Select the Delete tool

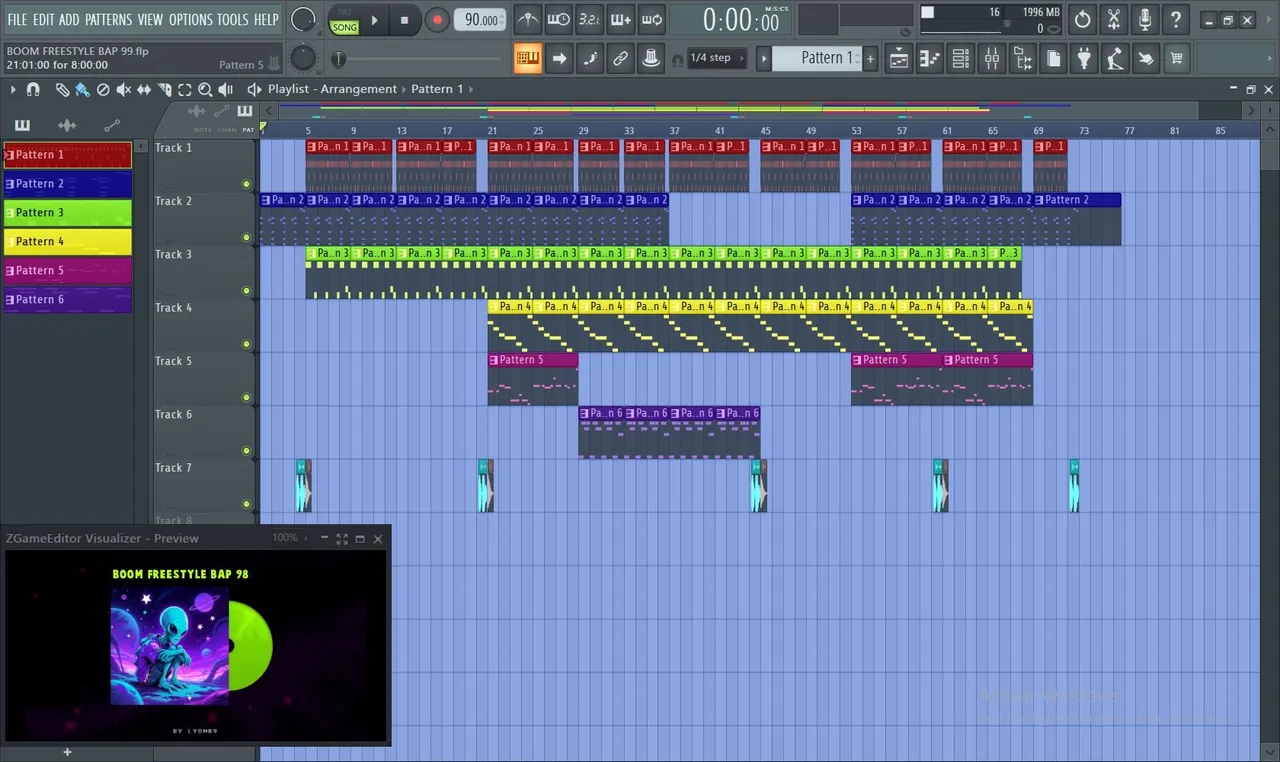pyautogui.click(x=103, y=90)
